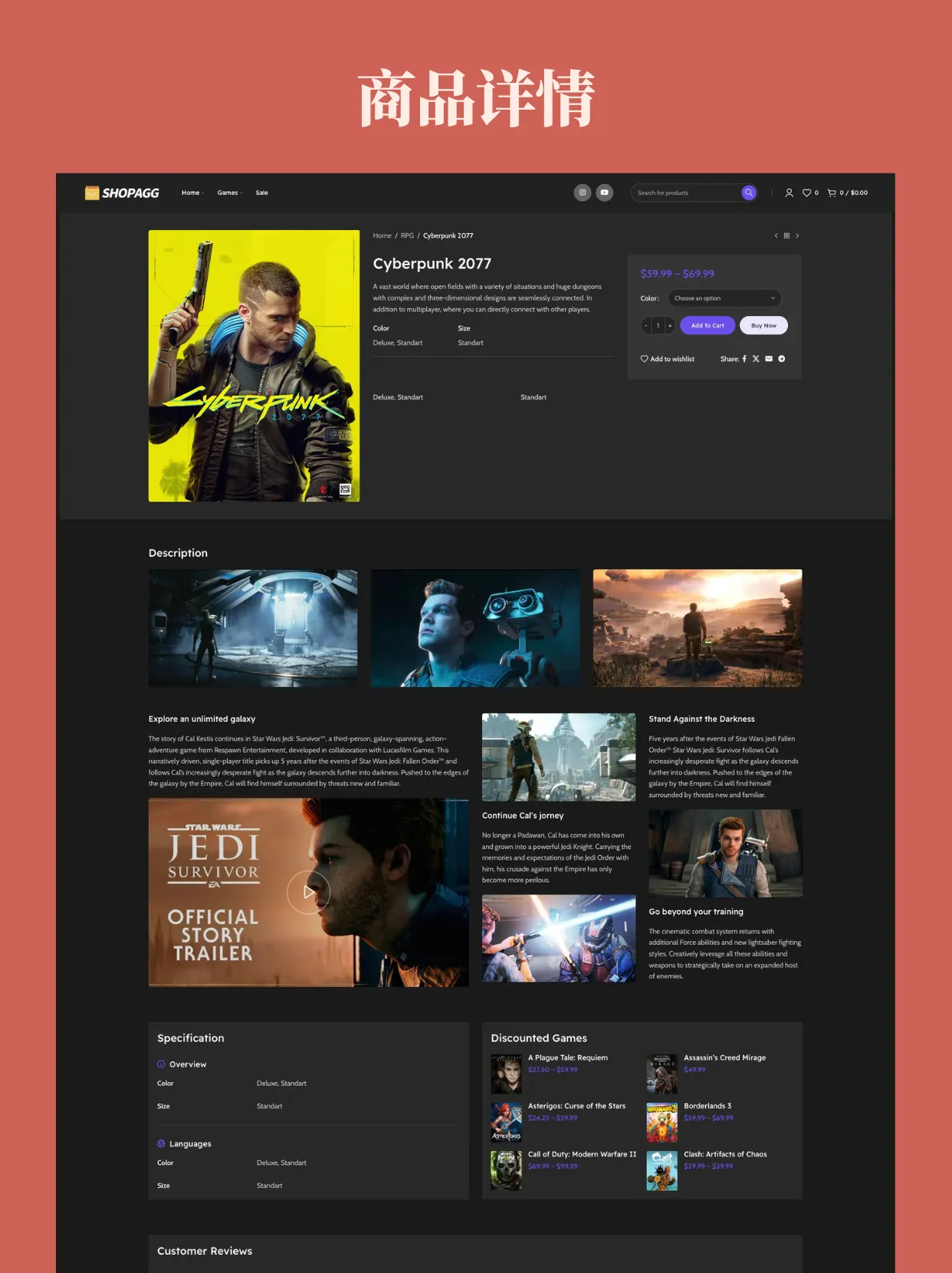Open the image above Continue Cal's jorney

(559, 757)
